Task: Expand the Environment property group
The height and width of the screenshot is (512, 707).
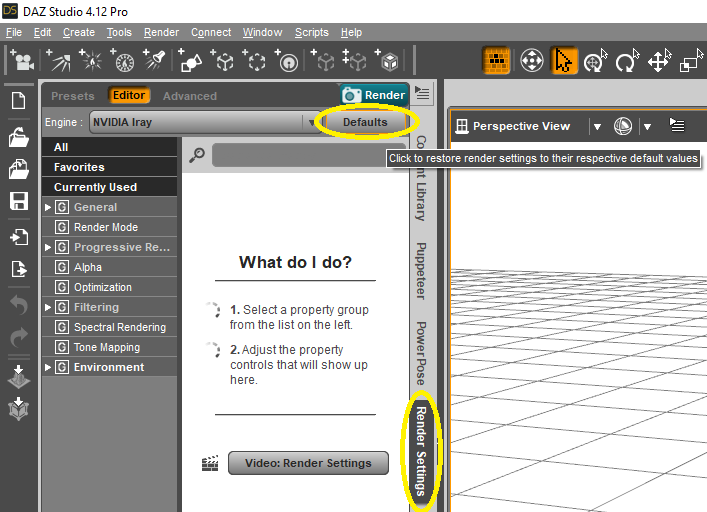Action: click(48, 367)
